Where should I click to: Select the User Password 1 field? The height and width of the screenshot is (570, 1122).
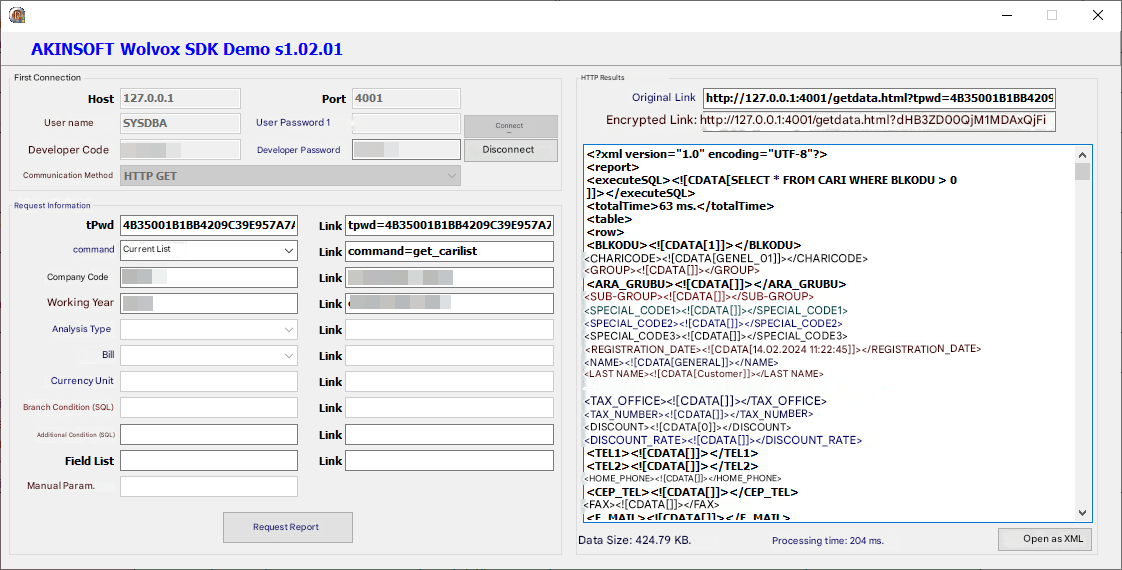(x=406, y=124)
